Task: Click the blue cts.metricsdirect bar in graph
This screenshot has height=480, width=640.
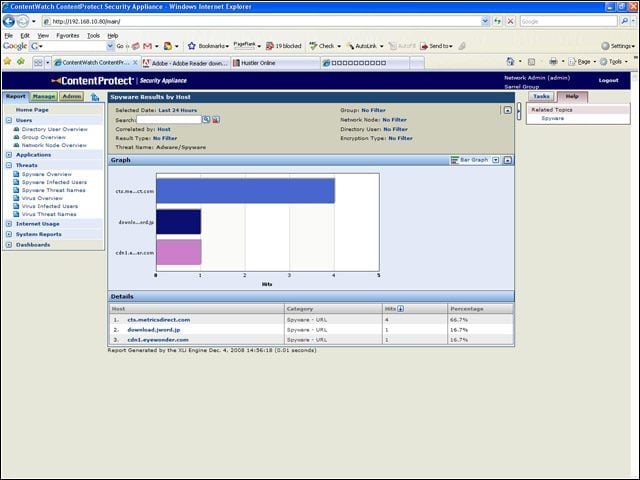Action: 245,191
